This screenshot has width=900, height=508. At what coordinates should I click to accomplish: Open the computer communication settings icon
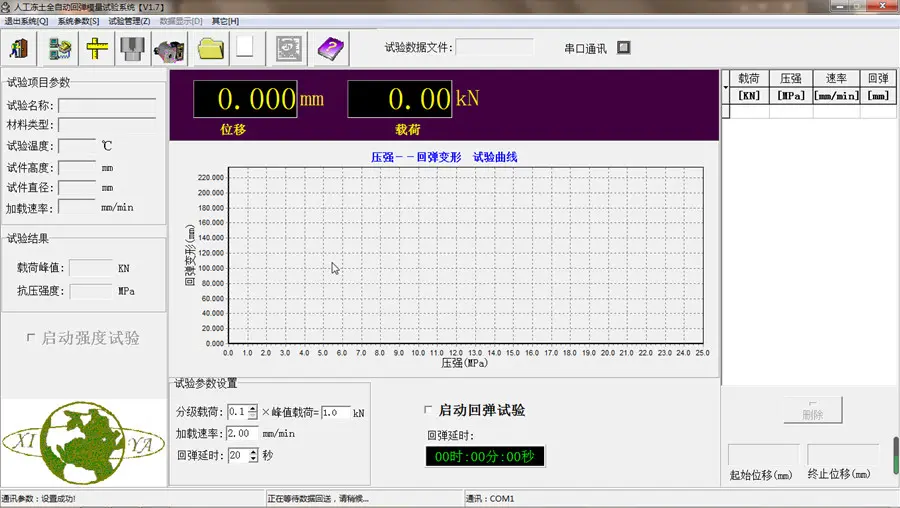pos(59,49)
